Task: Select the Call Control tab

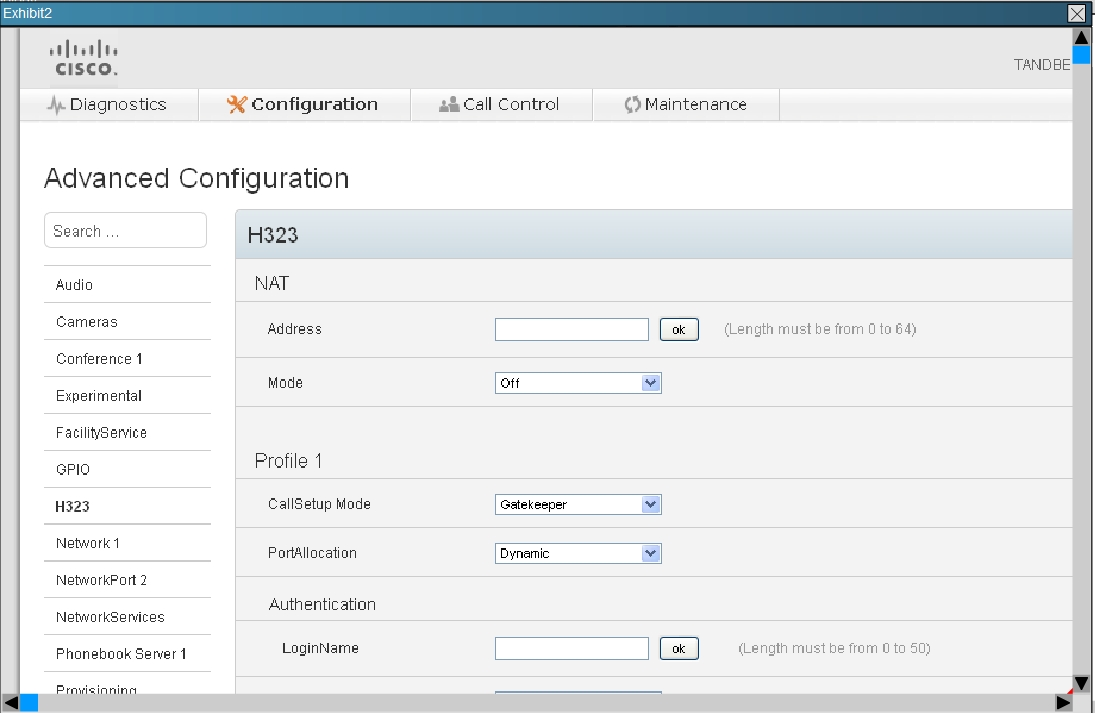Action: pyautogui.click(x=500, y=105)
